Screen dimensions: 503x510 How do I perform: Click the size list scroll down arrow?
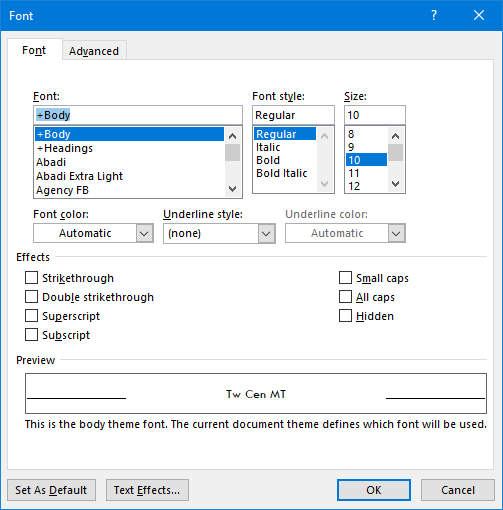tap(396, 184)
